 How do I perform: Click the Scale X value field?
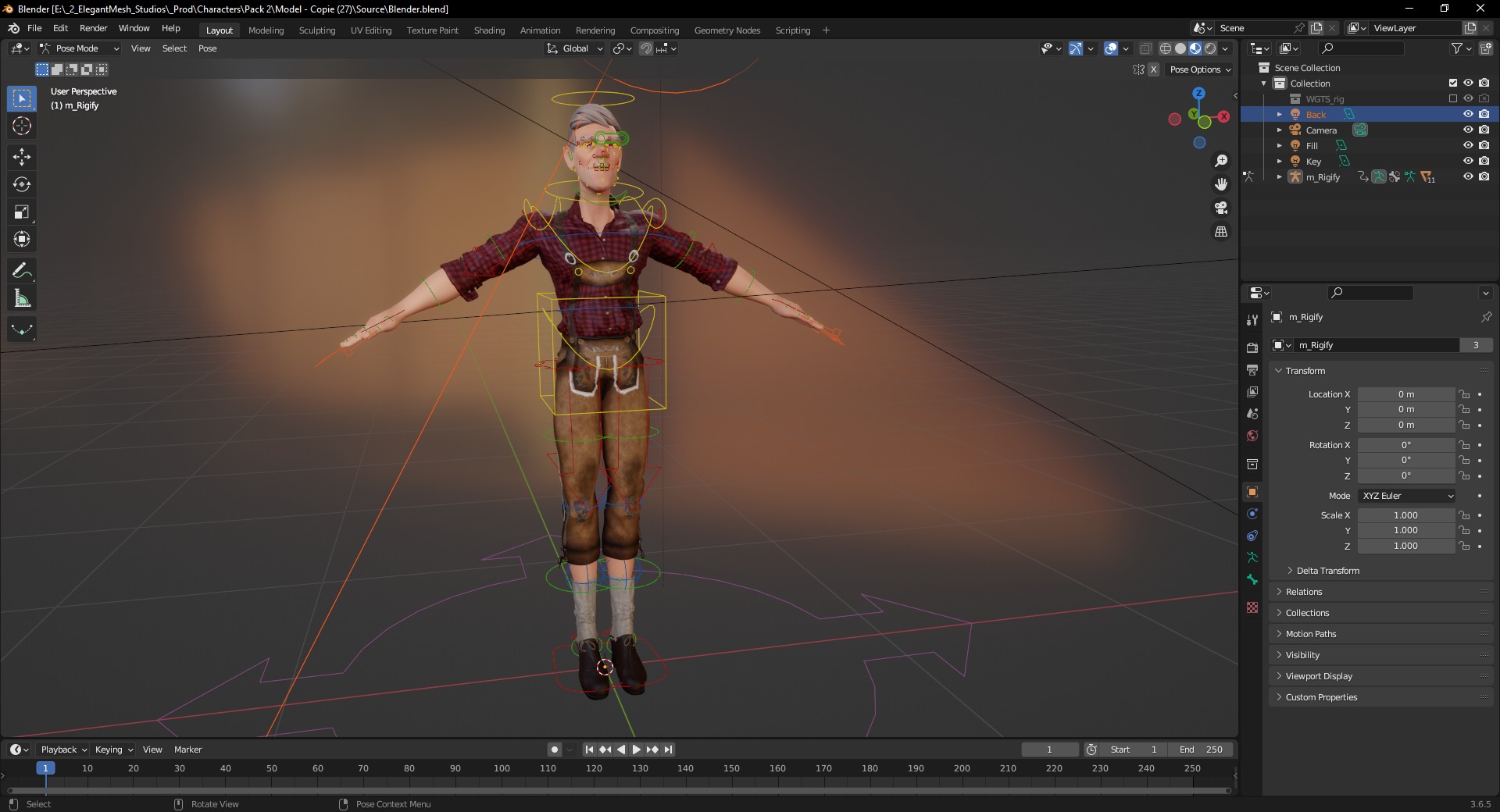point(1406,515)
